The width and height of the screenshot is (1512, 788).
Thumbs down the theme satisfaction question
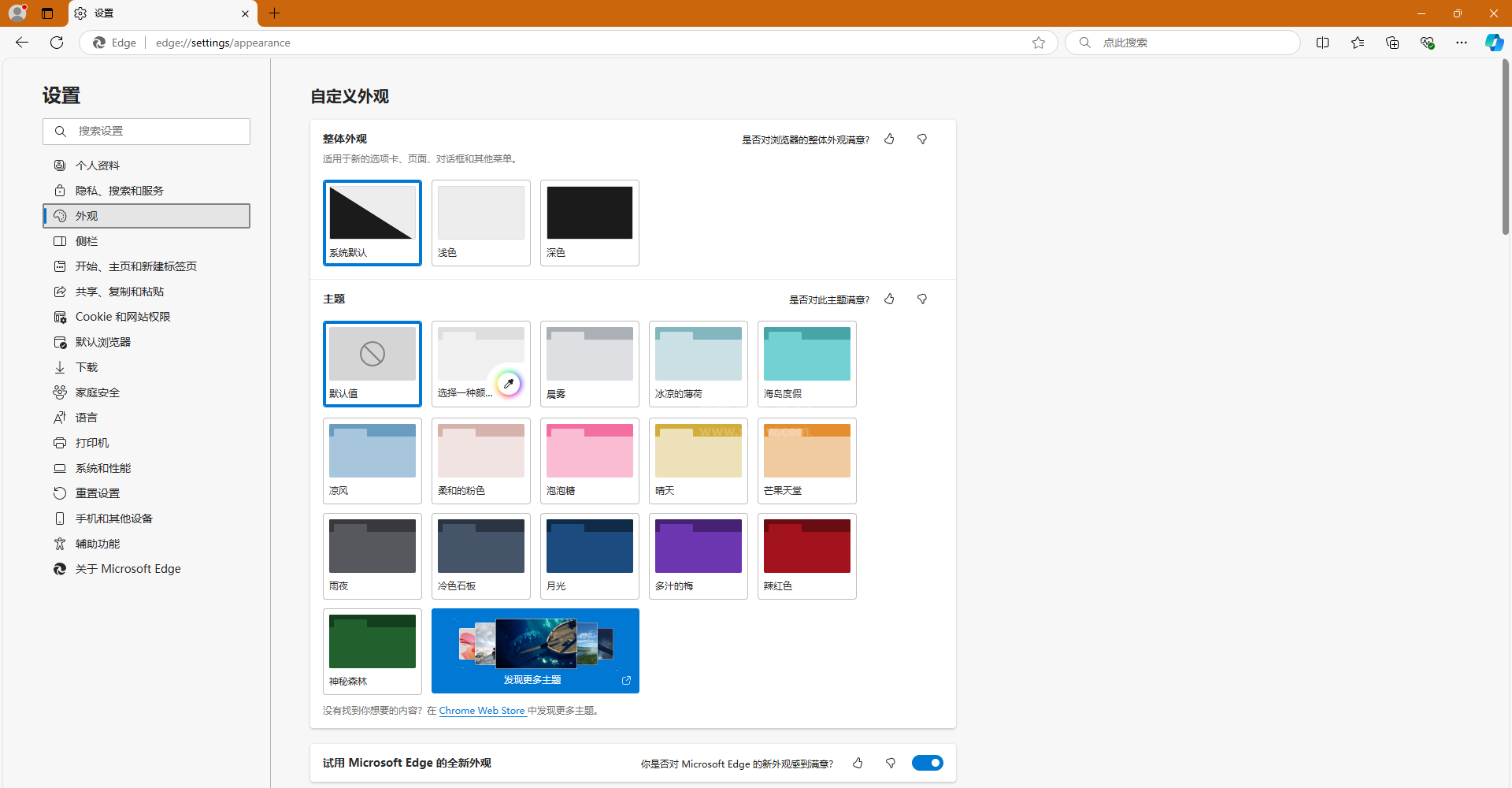[922, 299]
